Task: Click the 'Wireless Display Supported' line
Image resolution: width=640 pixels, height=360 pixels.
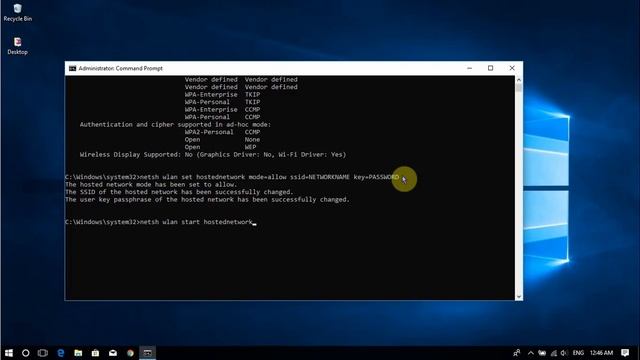Action: (213, 155)
